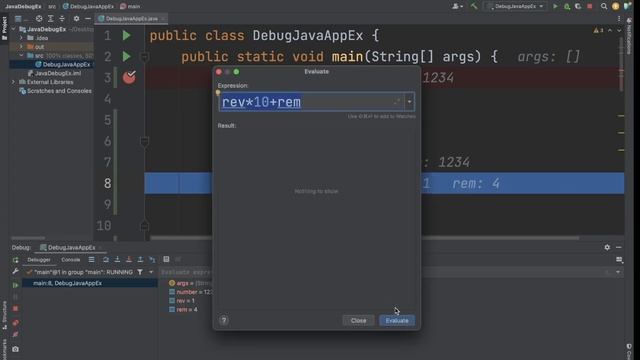The width and height of the screenshot is (640, 360).
Task: Click the fold end marker on line 10
Action: [144, 225]
